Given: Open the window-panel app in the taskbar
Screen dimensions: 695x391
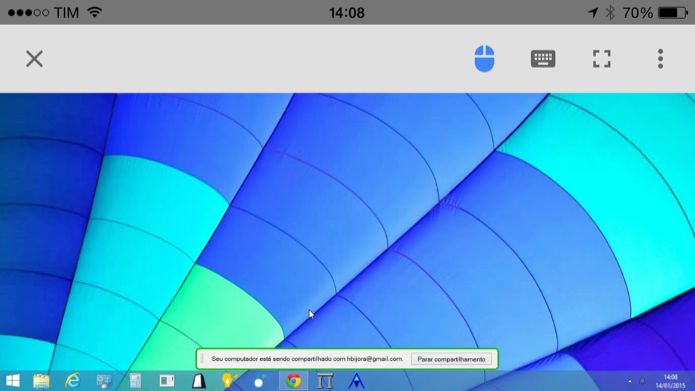Looking at the screenshot, I should (167, 381).
